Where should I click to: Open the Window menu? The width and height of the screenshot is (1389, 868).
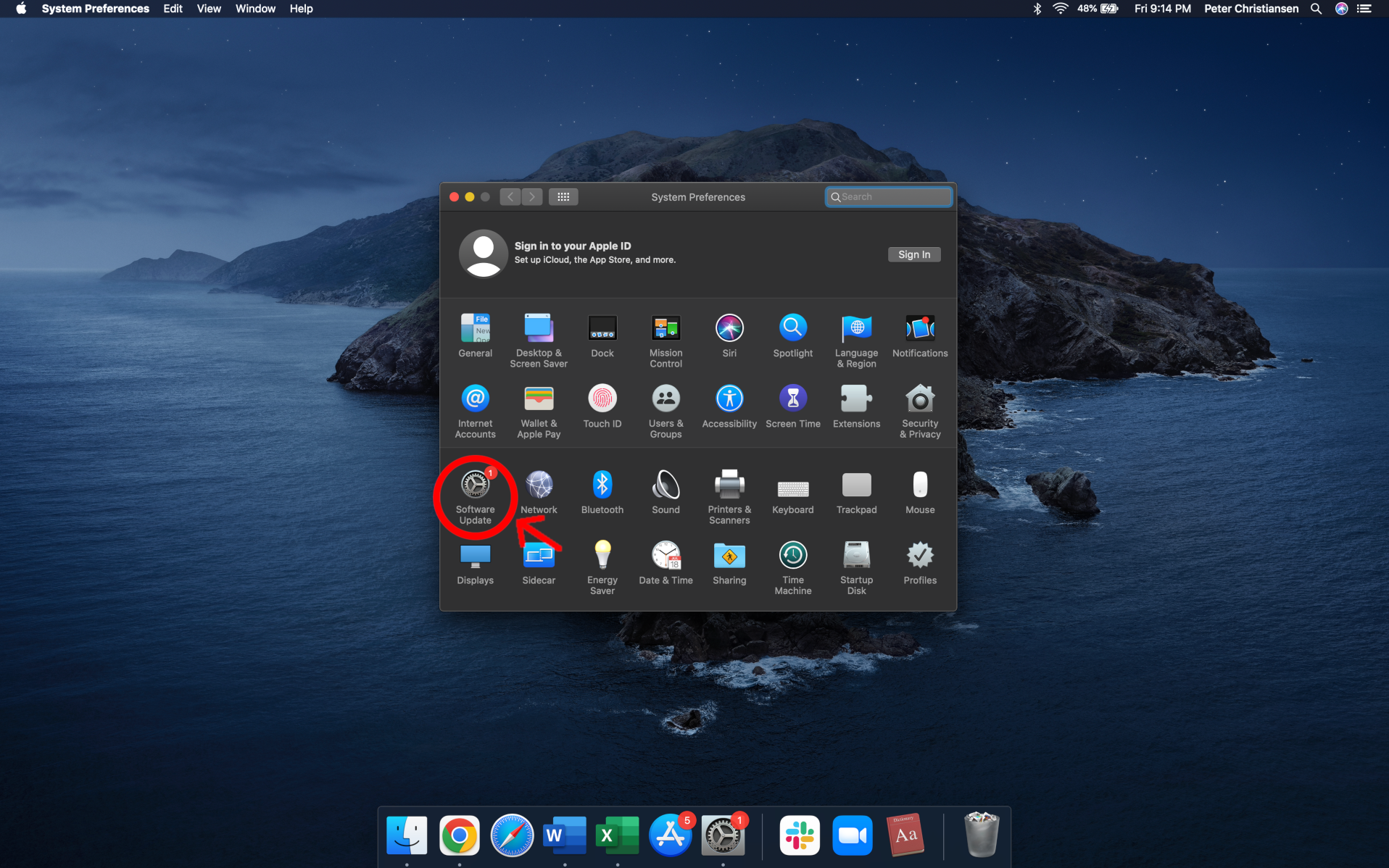coord(255,9)
